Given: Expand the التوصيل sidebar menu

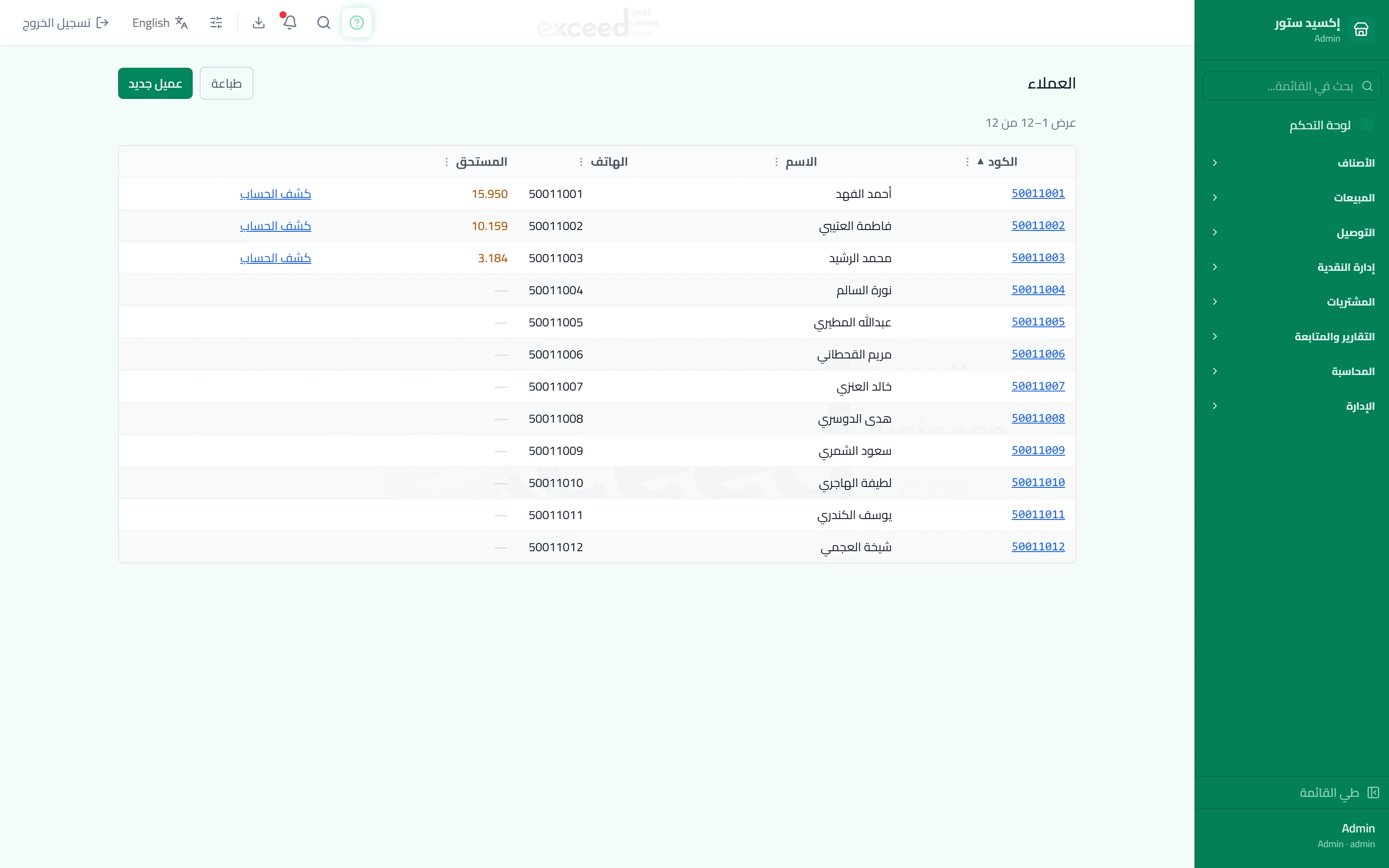Looking at the screenshot, I should pos(1291,233).
